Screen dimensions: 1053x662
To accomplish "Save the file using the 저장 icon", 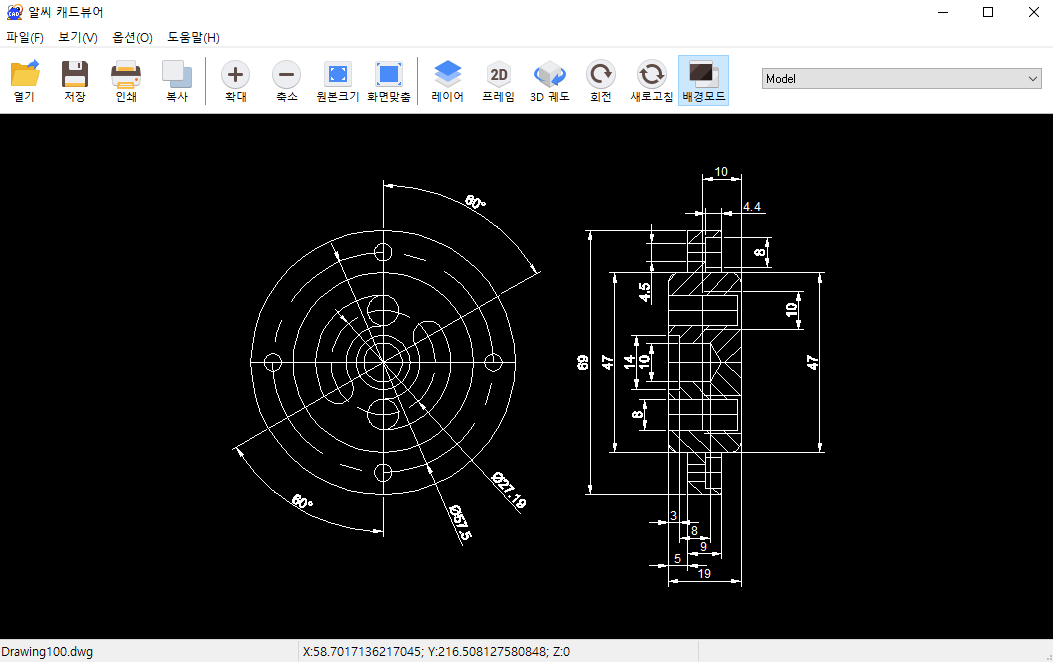I will point(74,80).
